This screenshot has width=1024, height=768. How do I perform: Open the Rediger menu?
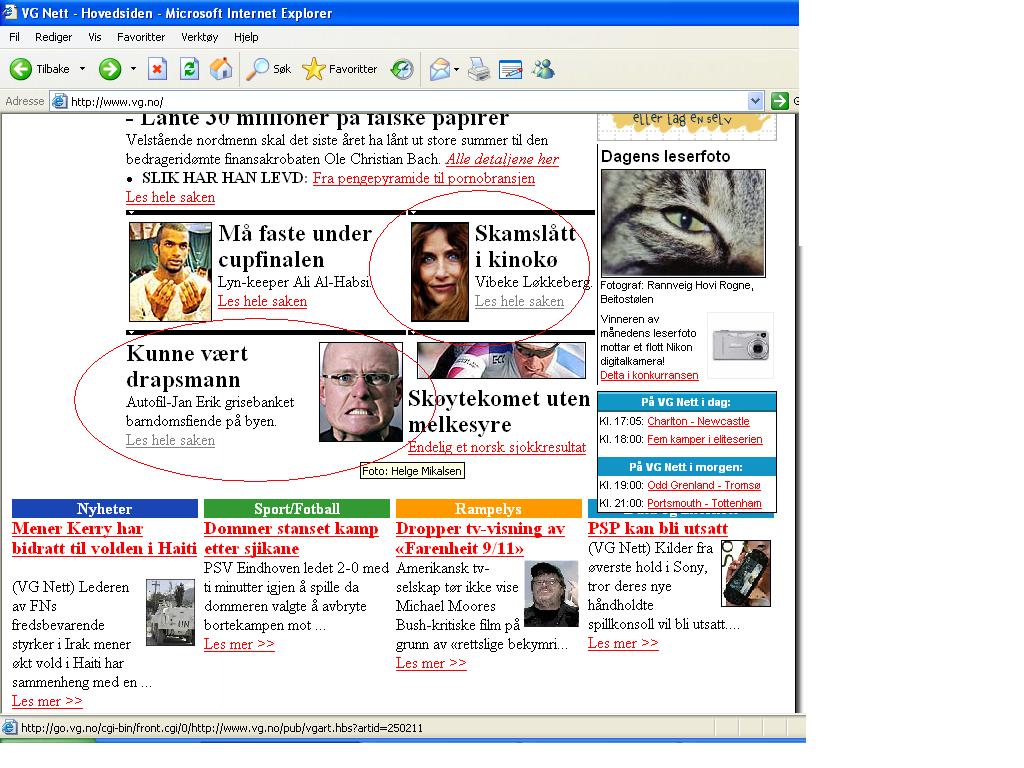point(54,37)
